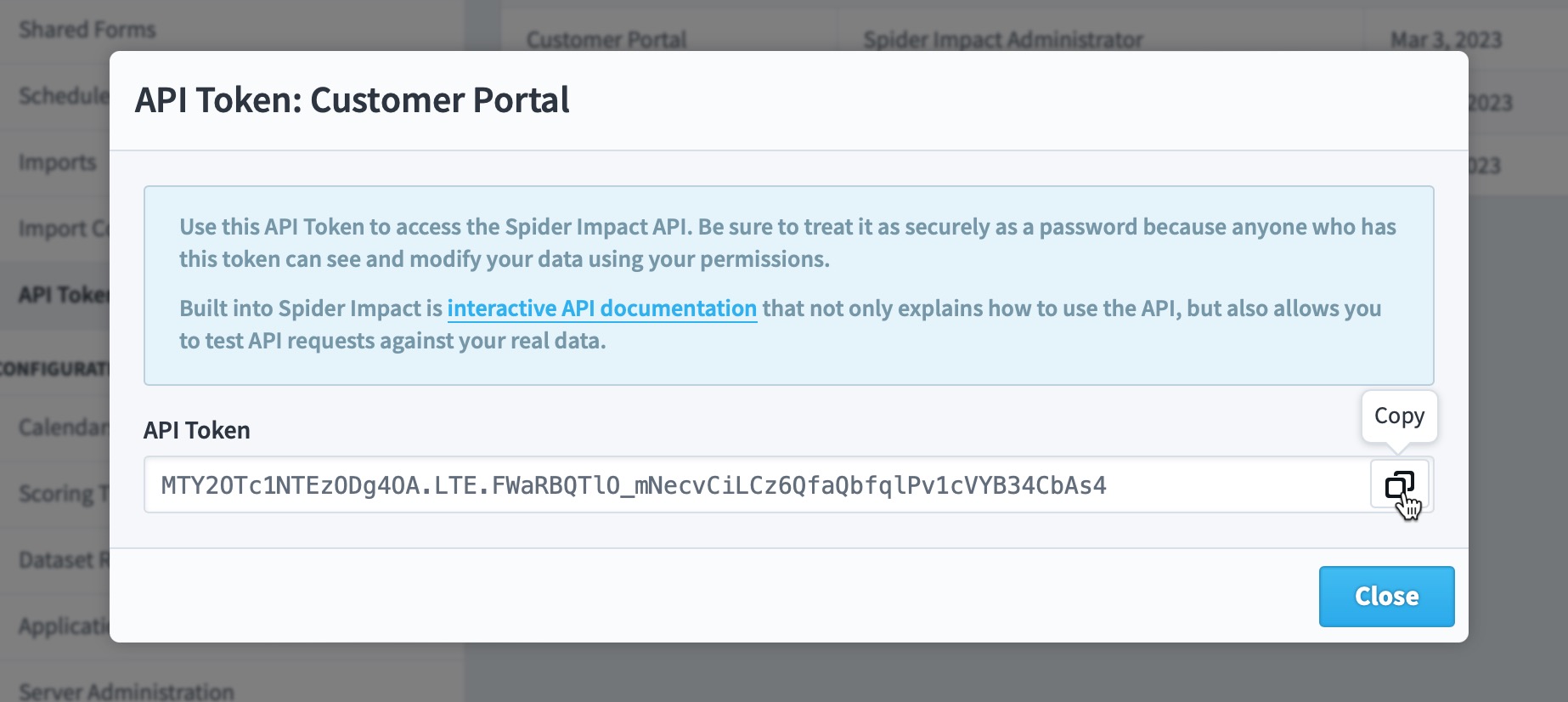This screenshot has width=1568, height=702.
Task: Click the Spider Impact Administrator cell
Action: coord(1003,39)
